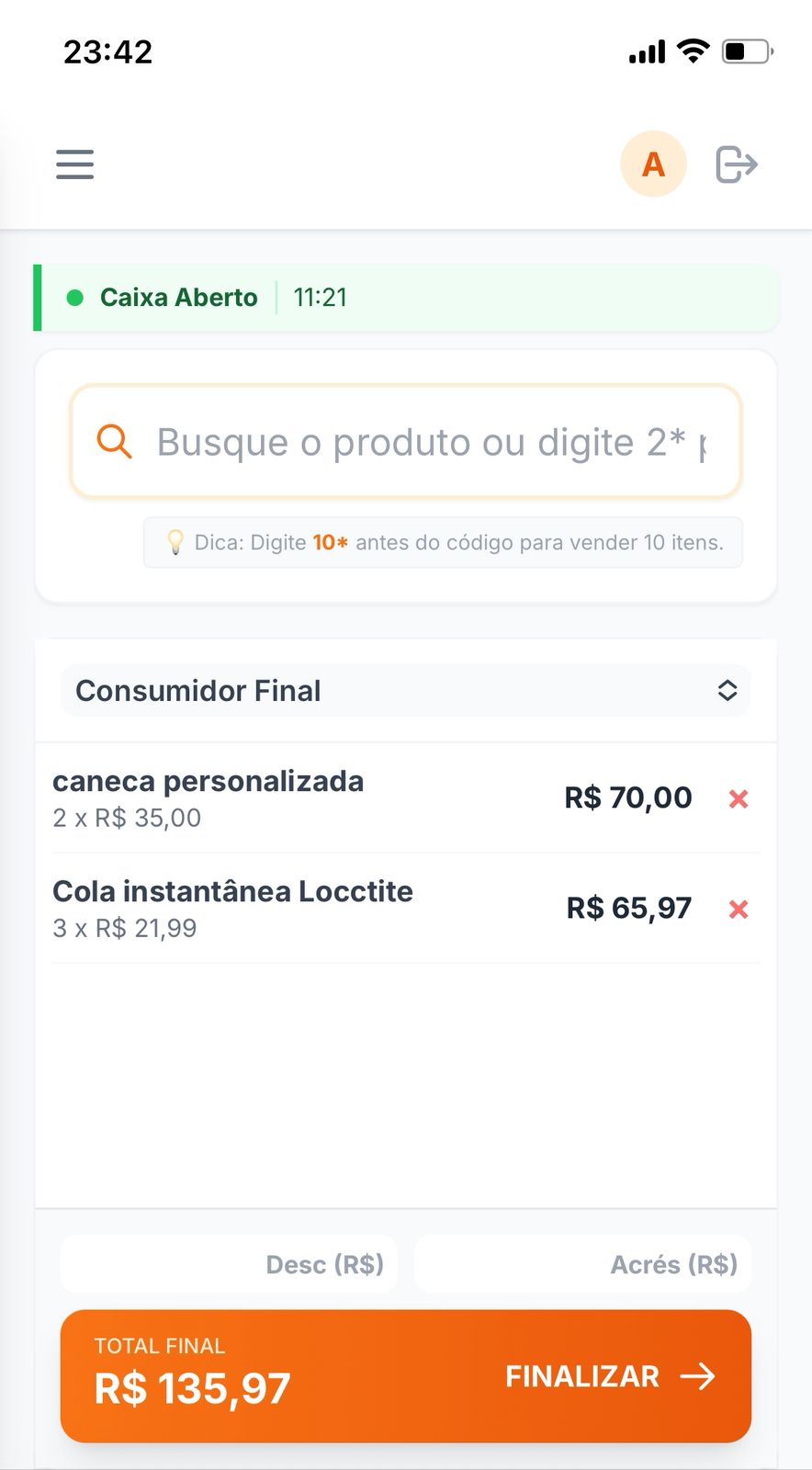
Task: Tap the battery indicator icon
Action: [747, 51]
